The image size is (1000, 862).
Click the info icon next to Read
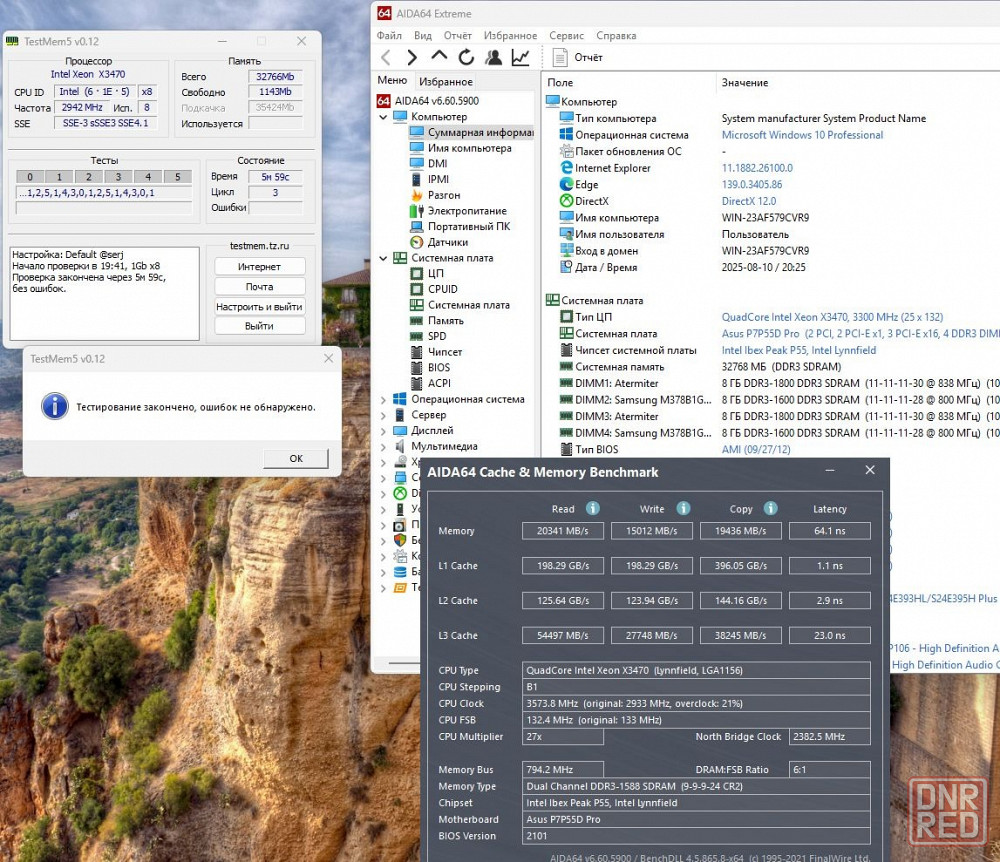click(592, 508)
